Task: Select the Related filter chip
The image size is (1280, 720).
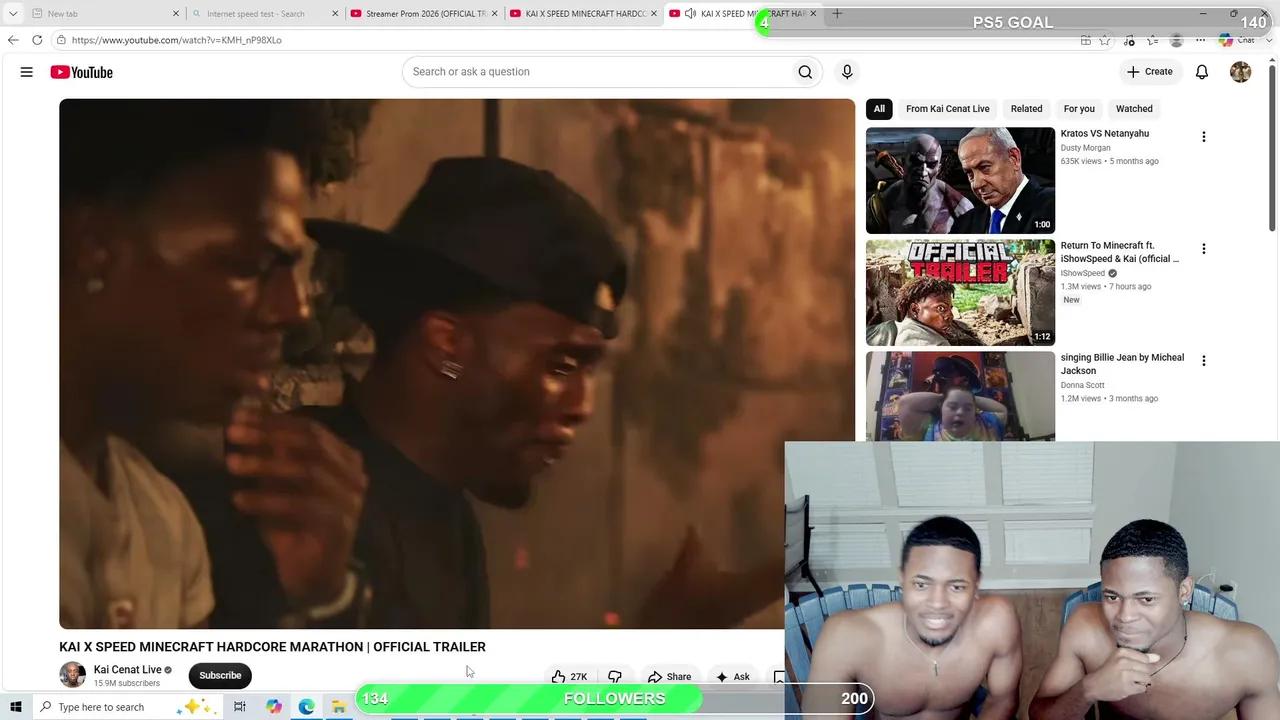Action: click(1026, 109)
